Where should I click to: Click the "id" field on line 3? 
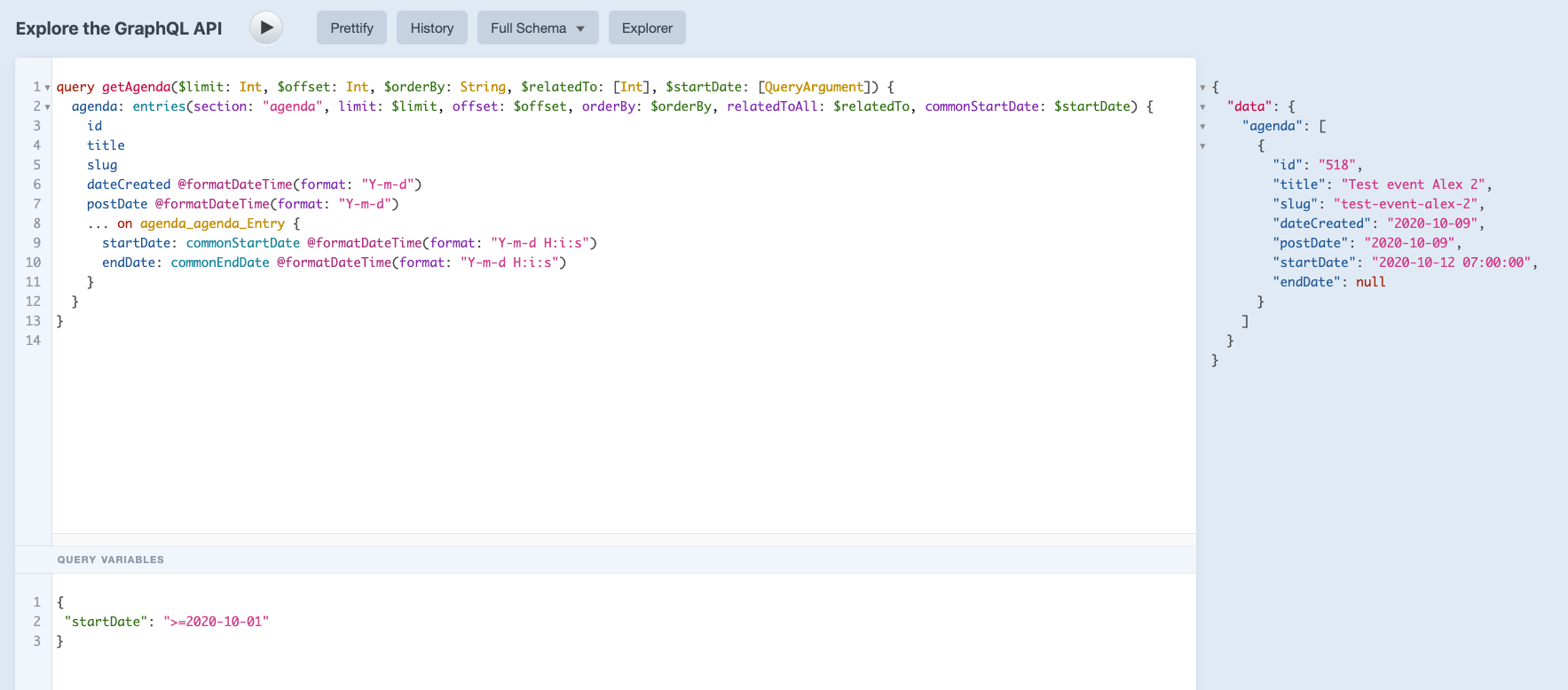pyautogui.click(x=95, y=126)
